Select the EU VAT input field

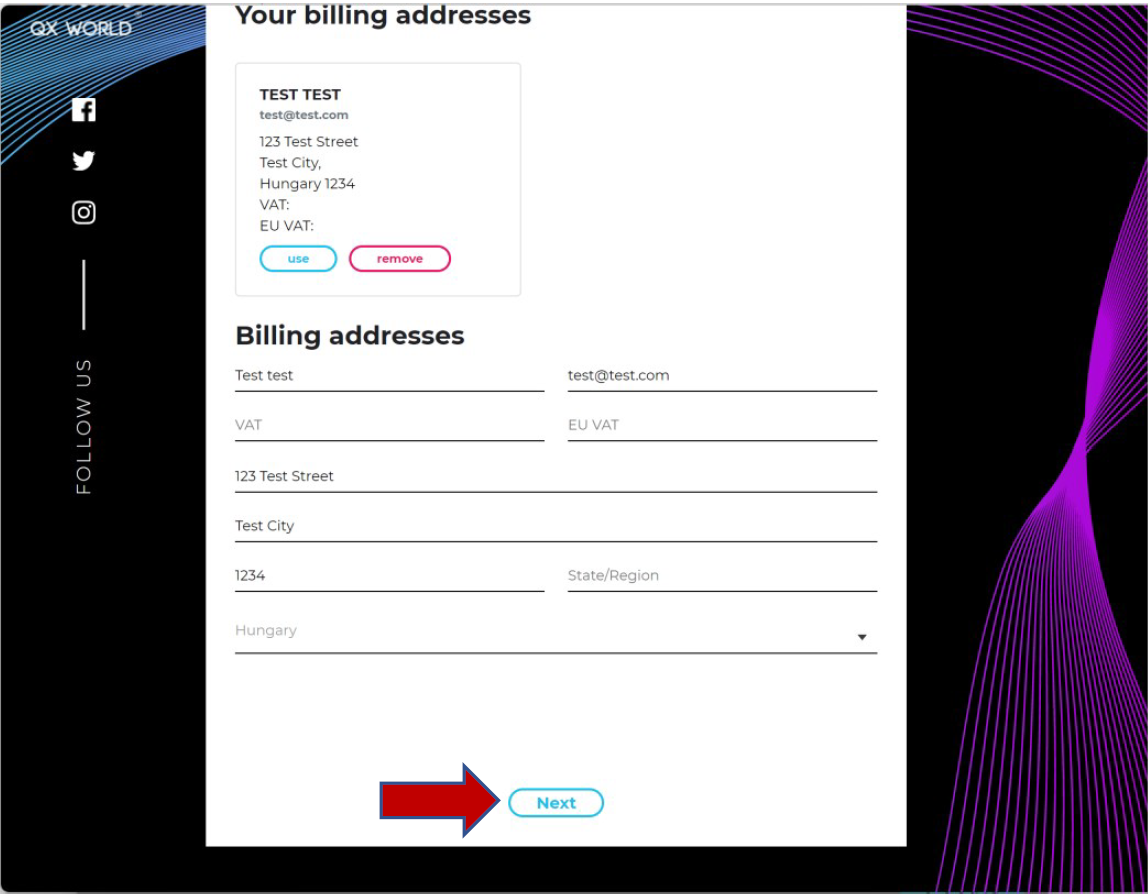tap(721, 425)
